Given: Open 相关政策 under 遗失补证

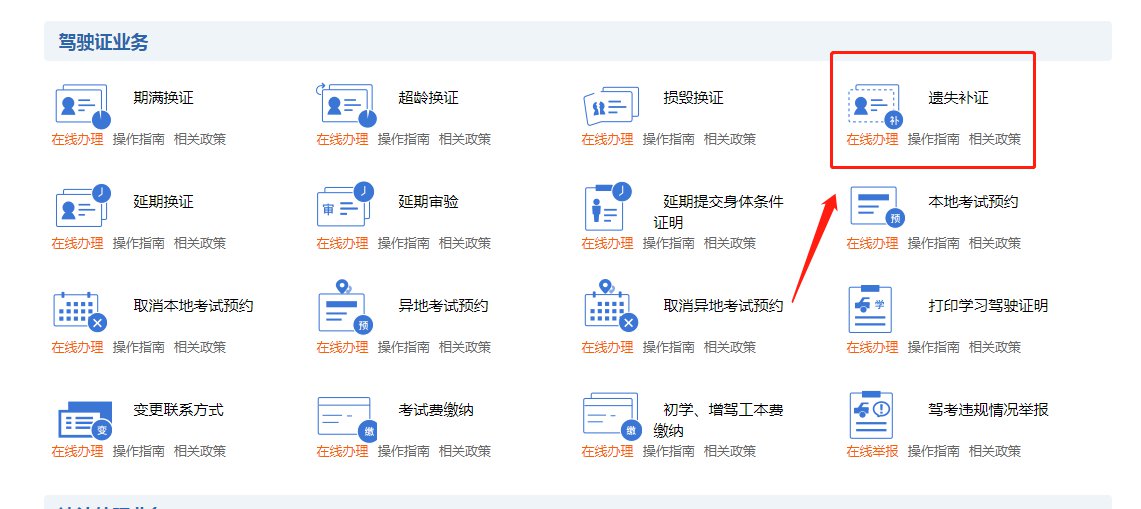Looking at the screenshot, I should point(995,139).
